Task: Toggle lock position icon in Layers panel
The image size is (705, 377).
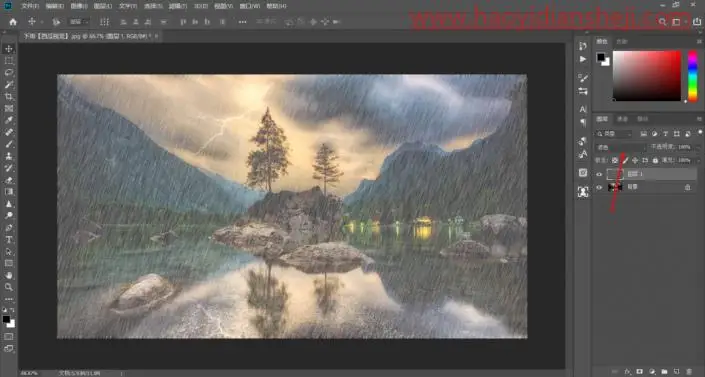Action: coord(635,160)
